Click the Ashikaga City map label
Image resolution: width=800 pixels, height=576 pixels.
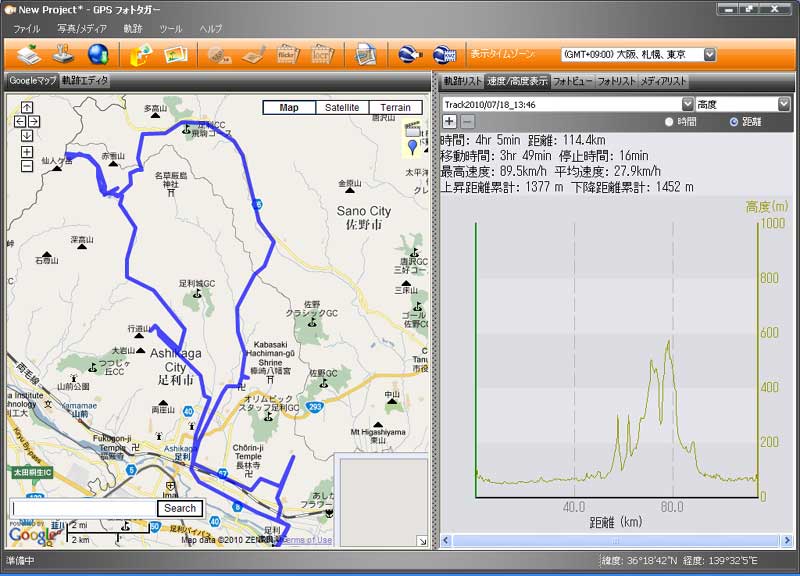point(176,366)
